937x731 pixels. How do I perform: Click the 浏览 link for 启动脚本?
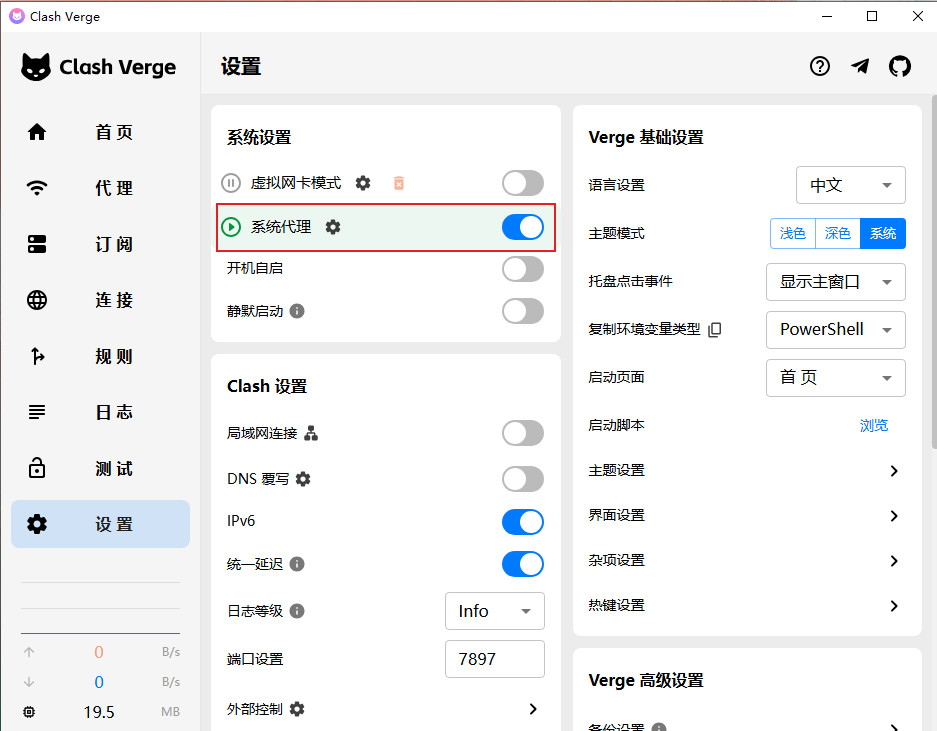point(873,425)
